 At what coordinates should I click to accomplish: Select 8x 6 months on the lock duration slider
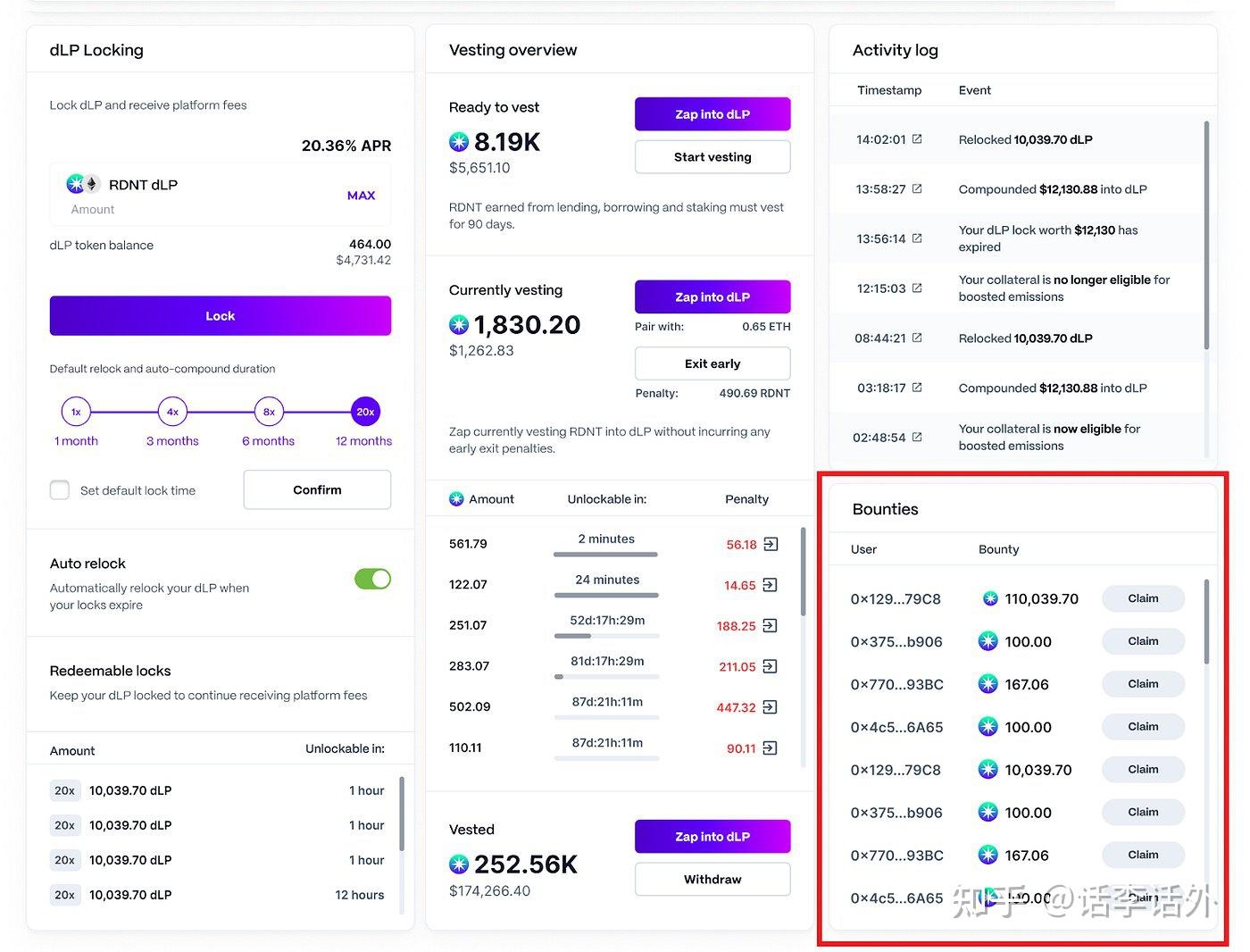click(269, 412)
